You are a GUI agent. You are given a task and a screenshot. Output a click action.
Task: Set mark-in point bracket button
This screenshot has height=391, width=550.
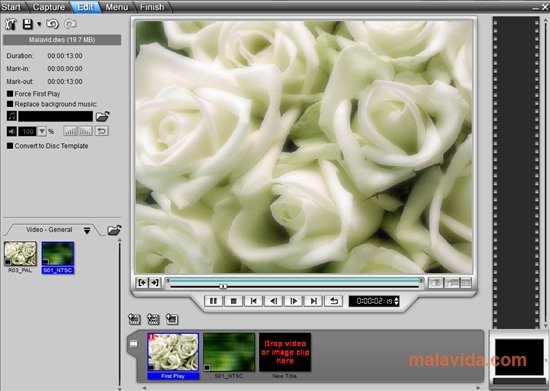point(142,283)
